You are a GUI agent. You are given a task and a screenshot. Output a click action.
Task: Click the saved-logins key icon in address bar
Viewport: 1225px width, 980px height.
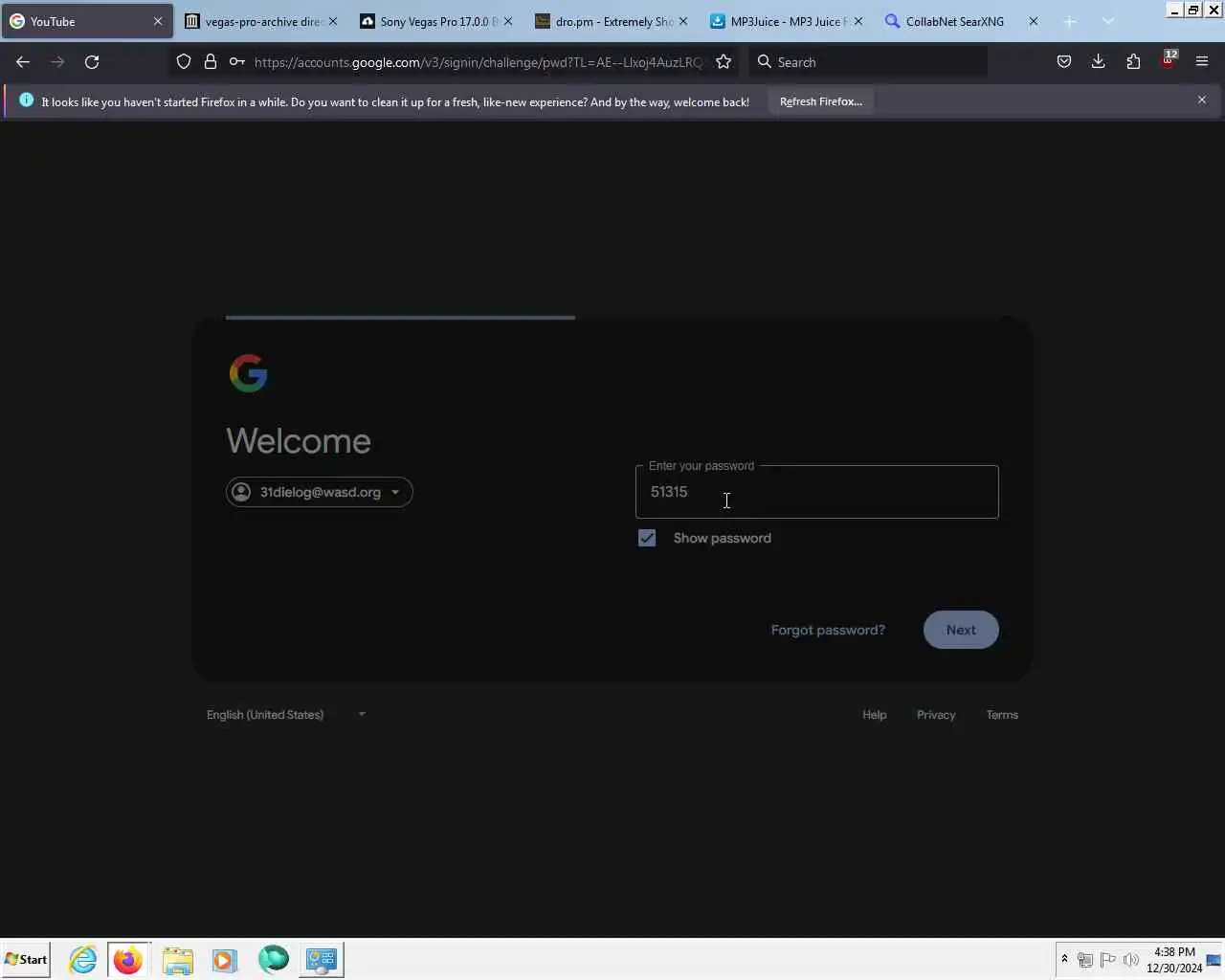point(236,62)
